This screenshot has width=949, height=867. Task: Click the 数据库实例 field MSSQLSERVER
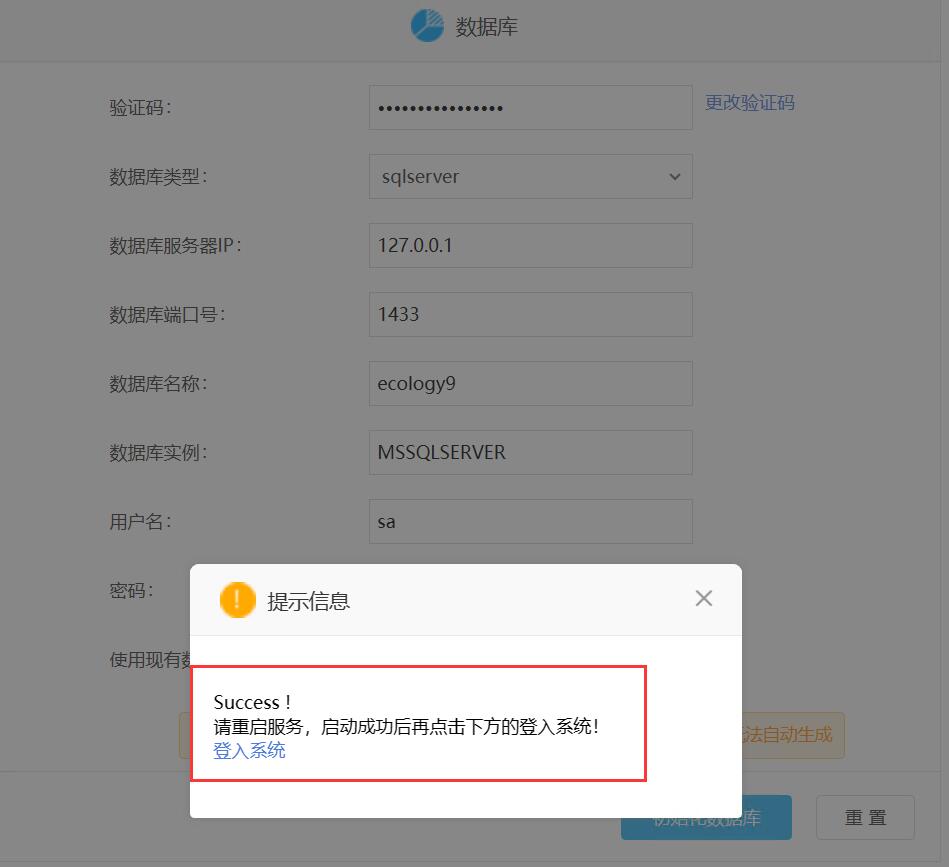coord(531,453)
